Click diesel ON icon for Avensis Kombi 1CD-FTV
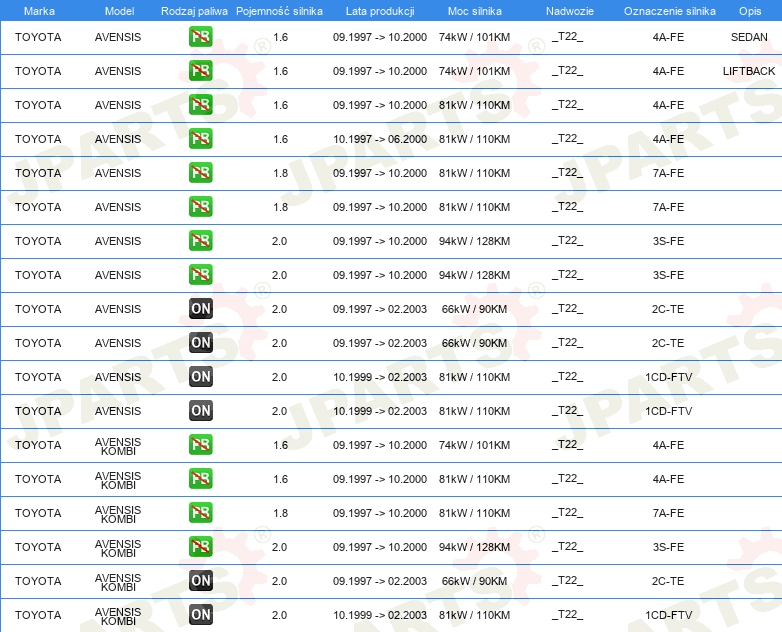The image size is (782, 632). pyautogui.click(x=200, y=614)
